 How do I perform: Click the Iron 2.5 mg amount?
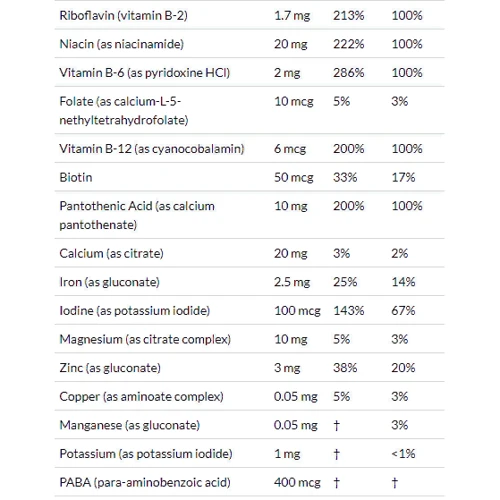point(292,282)
